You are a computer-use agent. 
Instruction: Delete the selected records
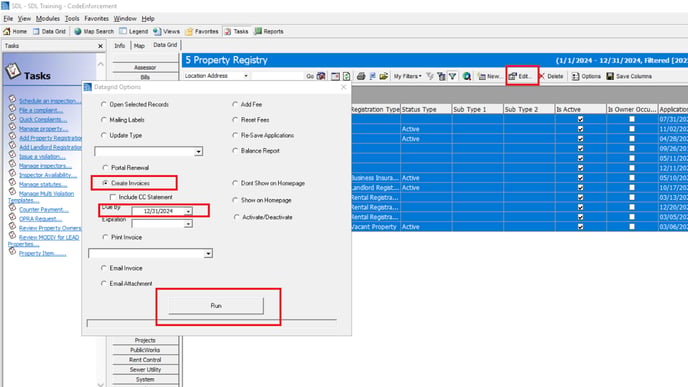[x=551, y=76]
